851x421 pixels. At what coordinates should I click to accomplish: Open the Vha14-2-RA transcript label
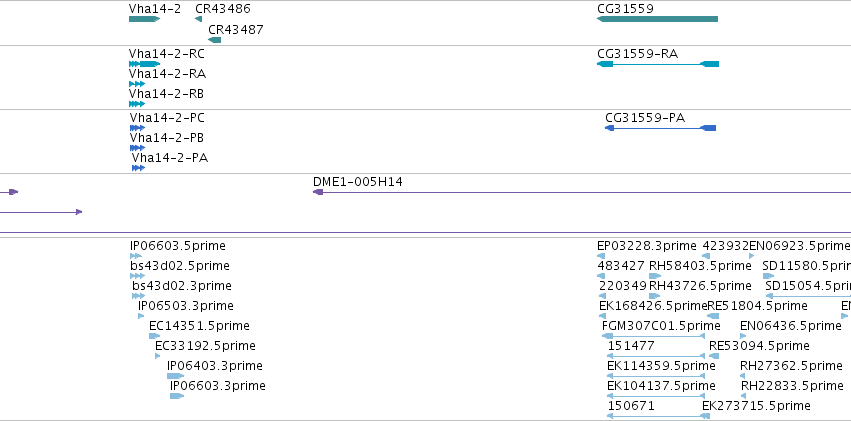167,74
